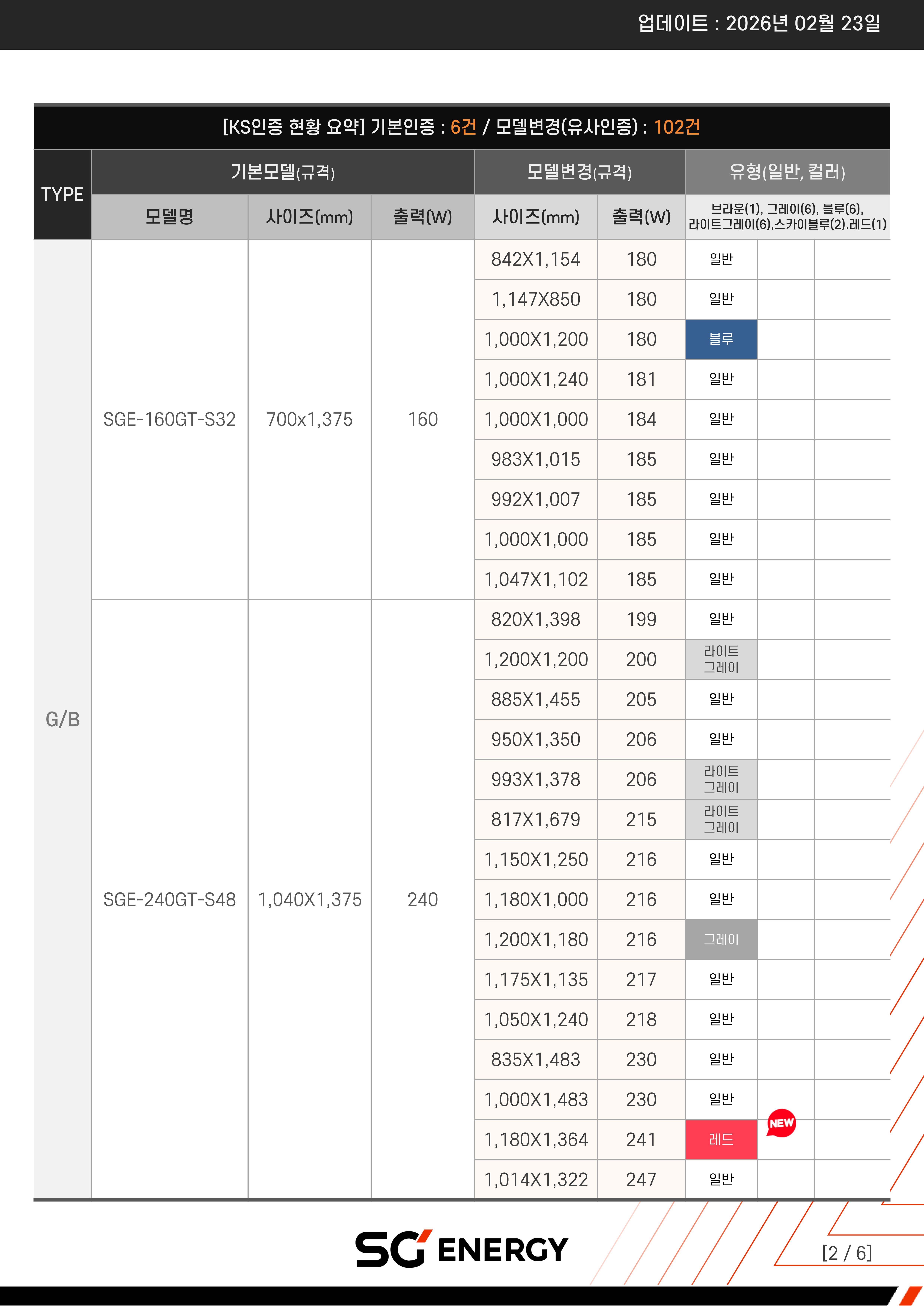The image size is (924, 1306).
Task: Click the 모델변경(규격) header
Action: [x=579, y=172]
